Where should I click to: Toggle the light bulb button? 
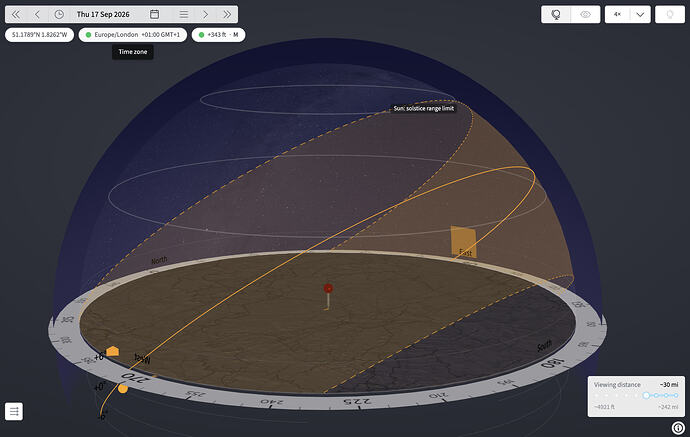pos(670,15)
